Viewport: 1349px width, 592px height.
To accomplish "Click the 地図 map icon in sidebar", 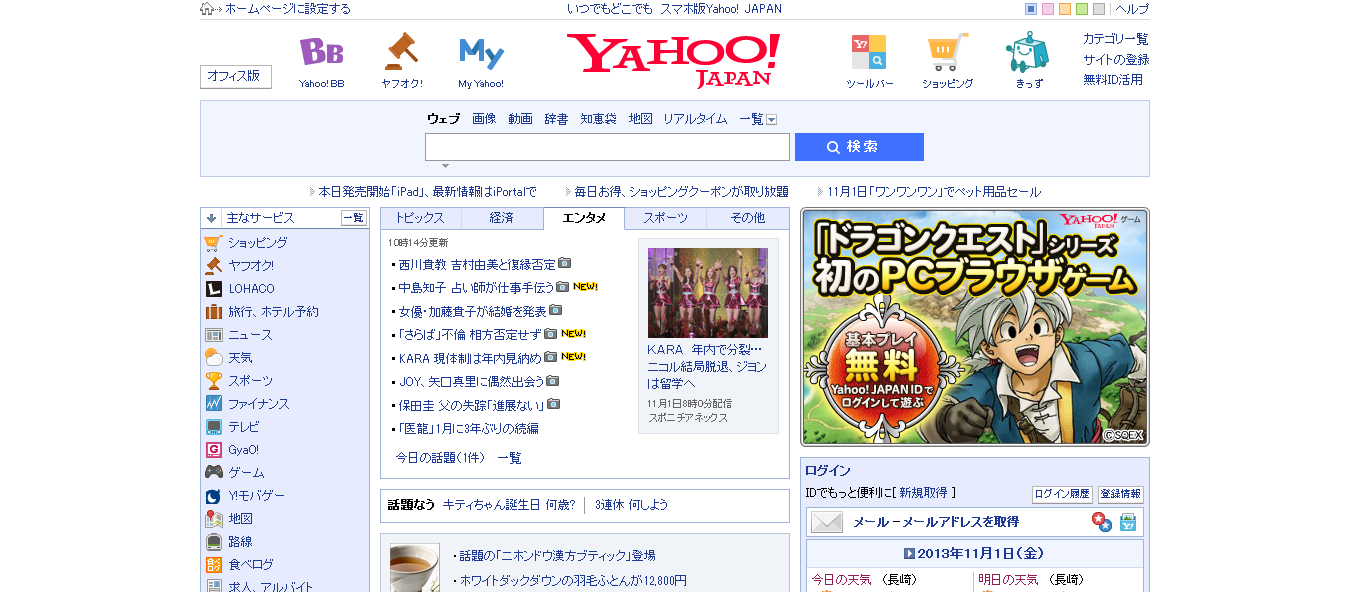I will point(213,518).
